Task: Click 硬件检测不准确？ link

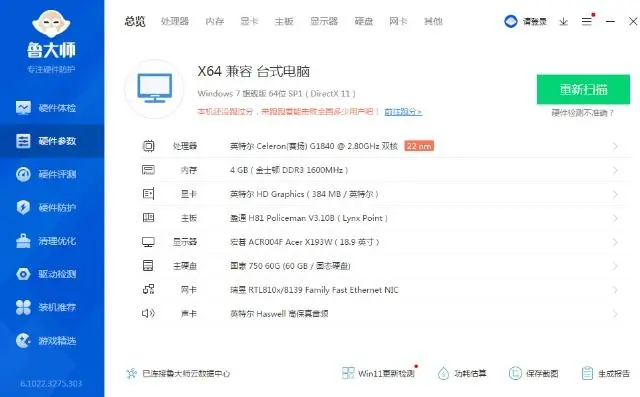Action: [x=583, y=113]
